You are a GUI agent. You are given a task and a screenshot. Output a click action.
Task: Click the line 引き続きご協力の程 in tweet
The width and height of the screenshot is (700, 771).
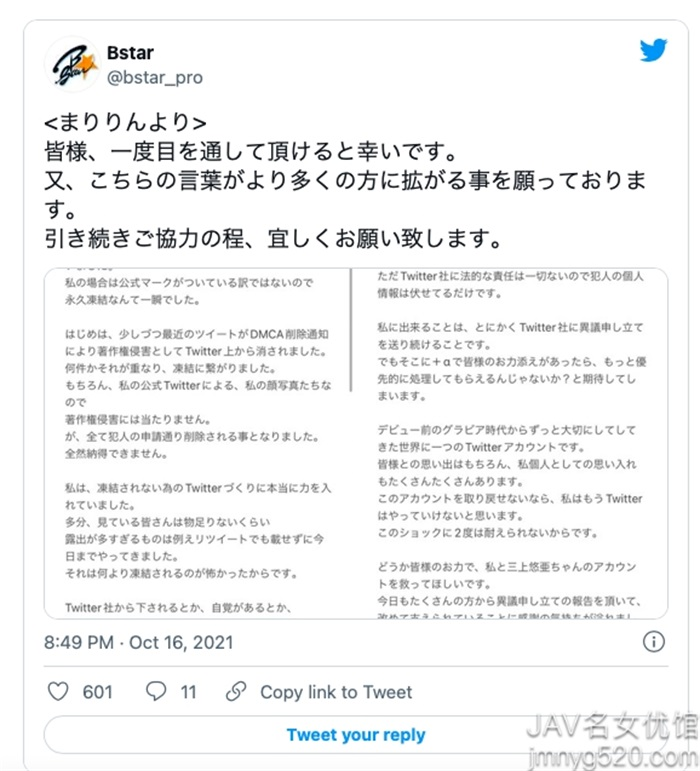coord(273,238)
